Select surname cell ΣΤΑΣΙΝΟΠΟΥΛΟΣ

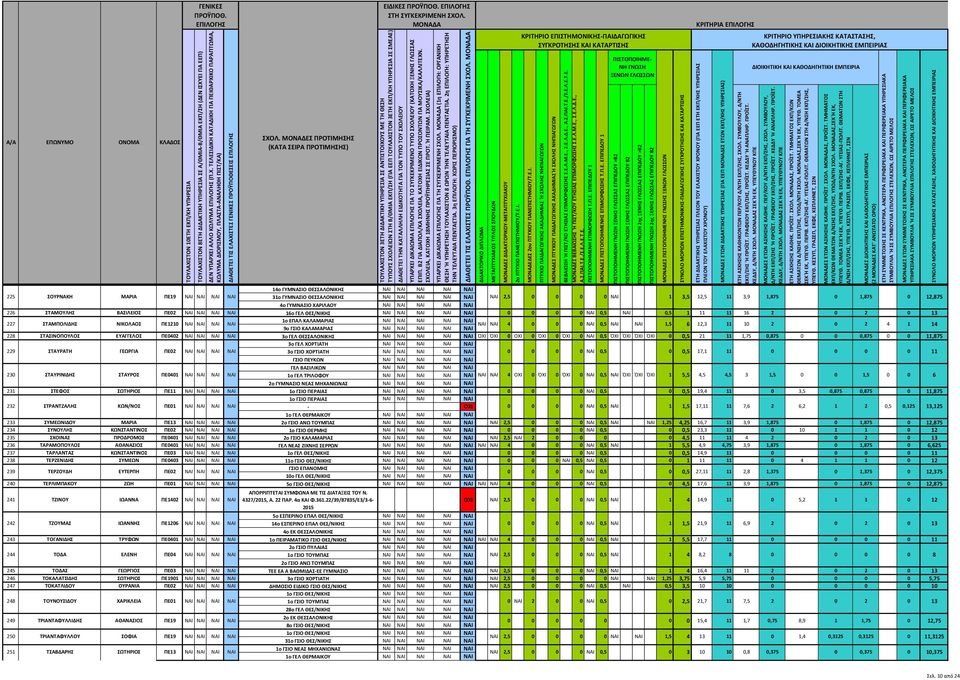pos(59,336)
